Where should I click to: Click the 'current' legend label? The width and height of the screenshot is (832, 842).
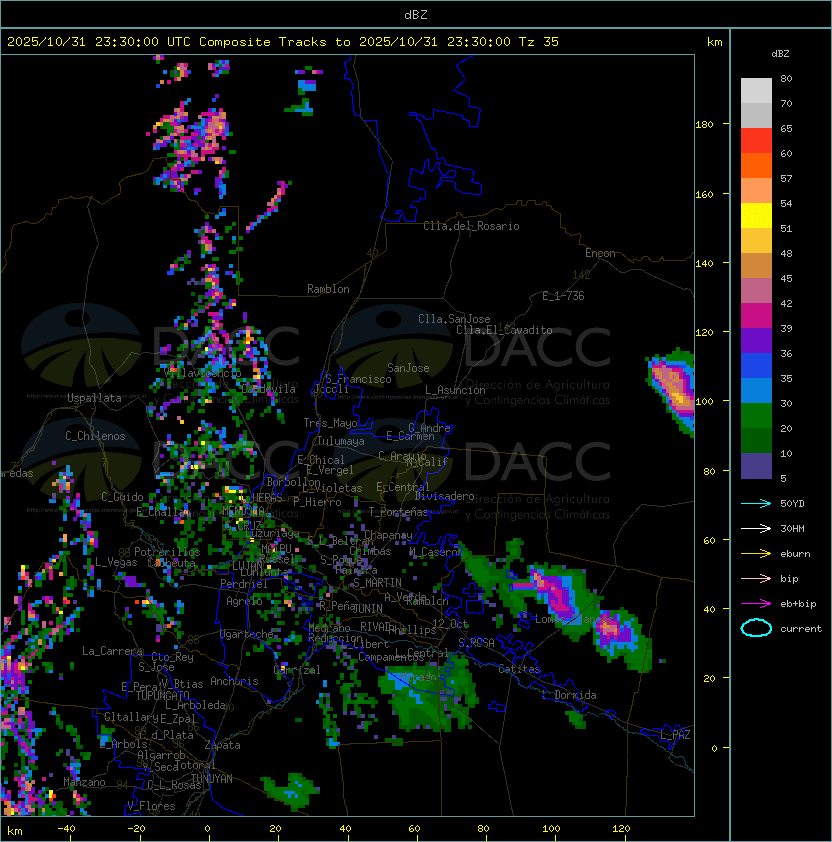801,629
